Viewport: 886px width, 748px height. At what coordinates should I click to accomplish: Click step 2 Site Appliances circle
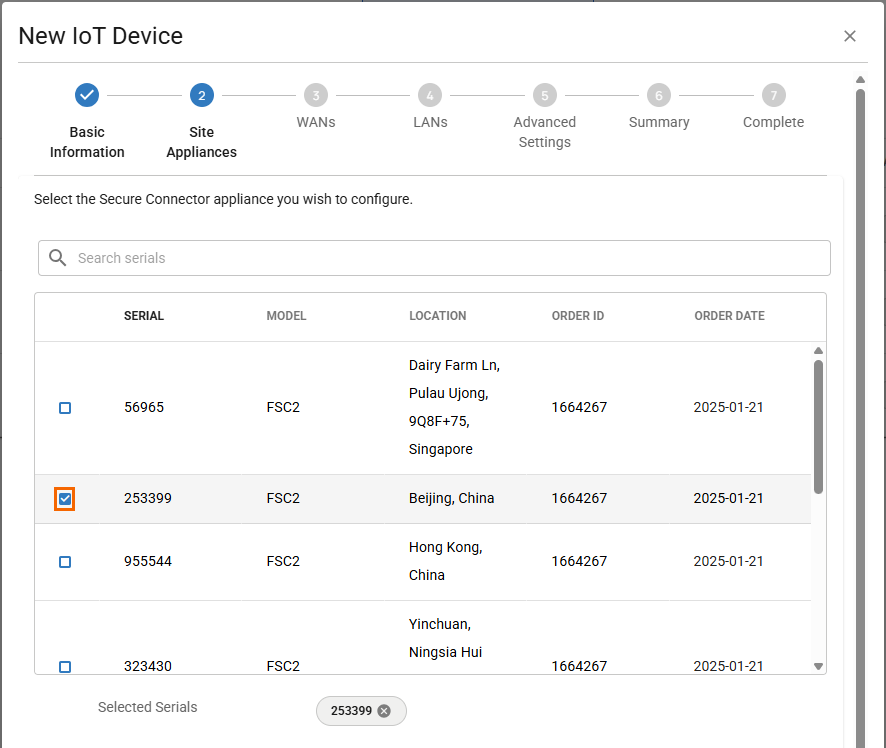click(x=201, y=95)
